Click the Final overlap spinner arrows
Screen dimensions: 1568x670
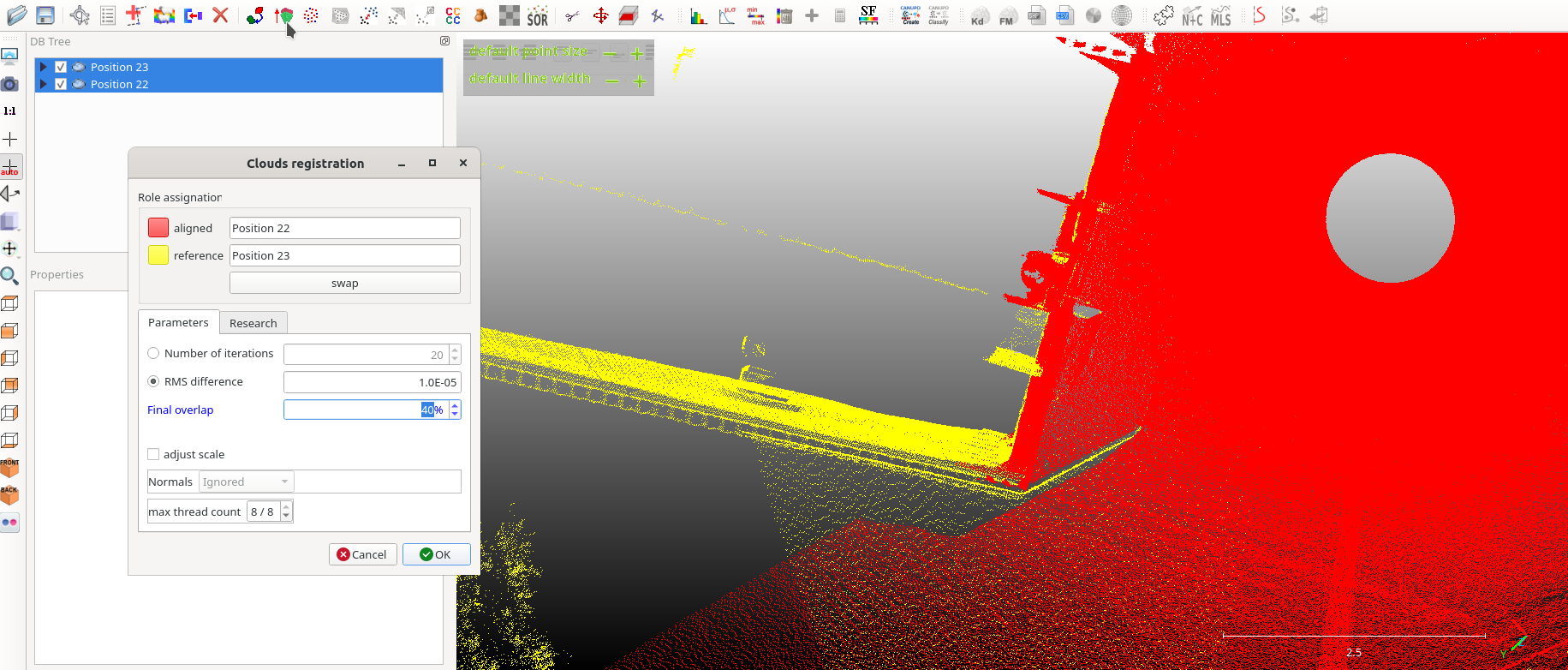(455, 410)
